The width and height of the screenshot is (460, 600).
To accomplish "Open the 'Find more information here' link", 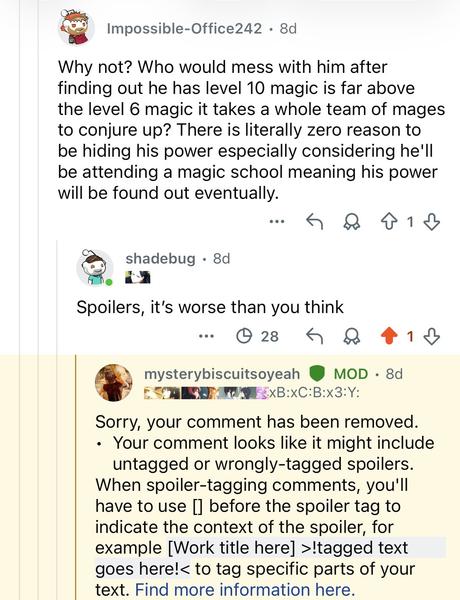I will pos(243,590).
